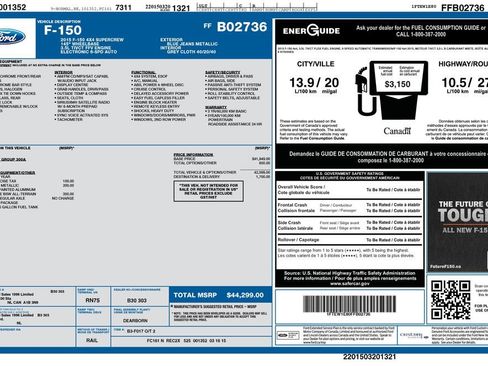Click the Source: U.S. National Highway line
This screenshot has height=366, width=488.
(x=350, y=273)
